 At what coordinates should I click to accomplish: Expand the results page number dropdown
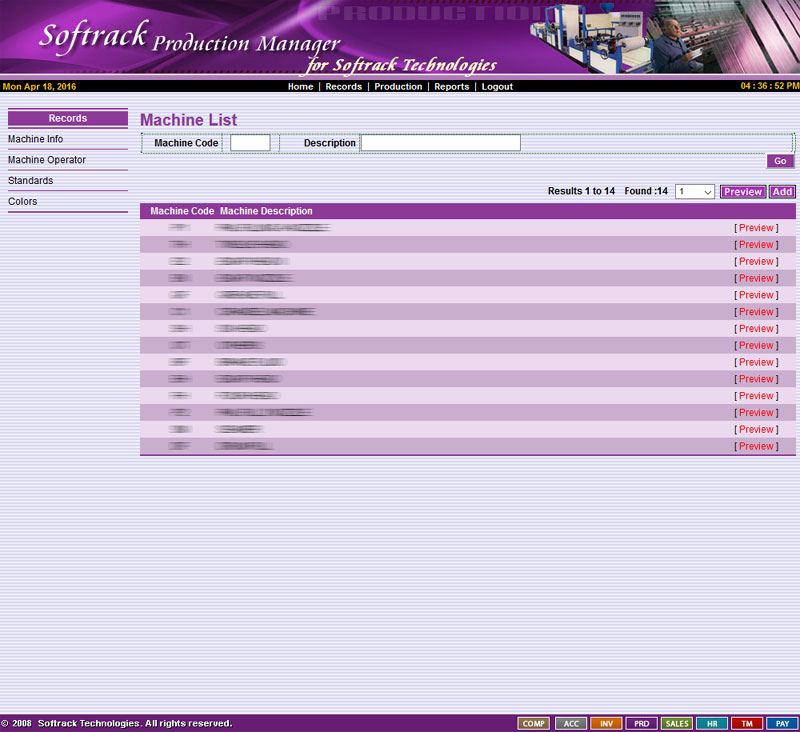pos(695,192)
